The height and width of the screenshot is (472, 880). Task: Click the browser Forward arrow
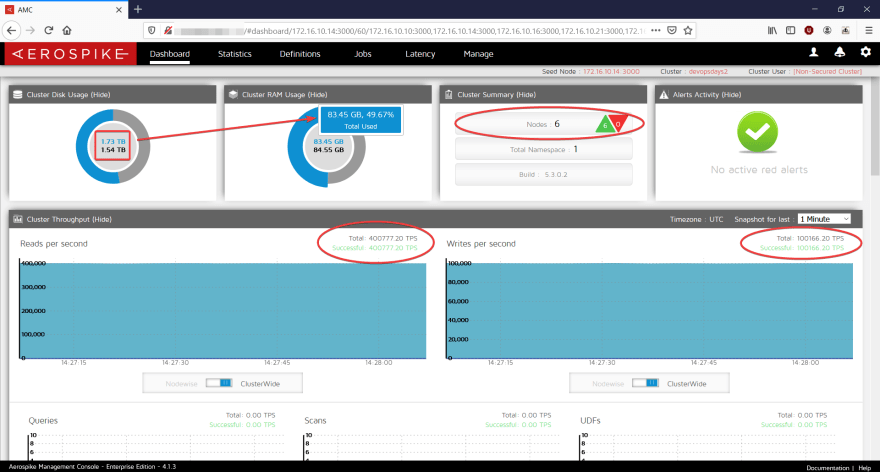tap(30, 30)
